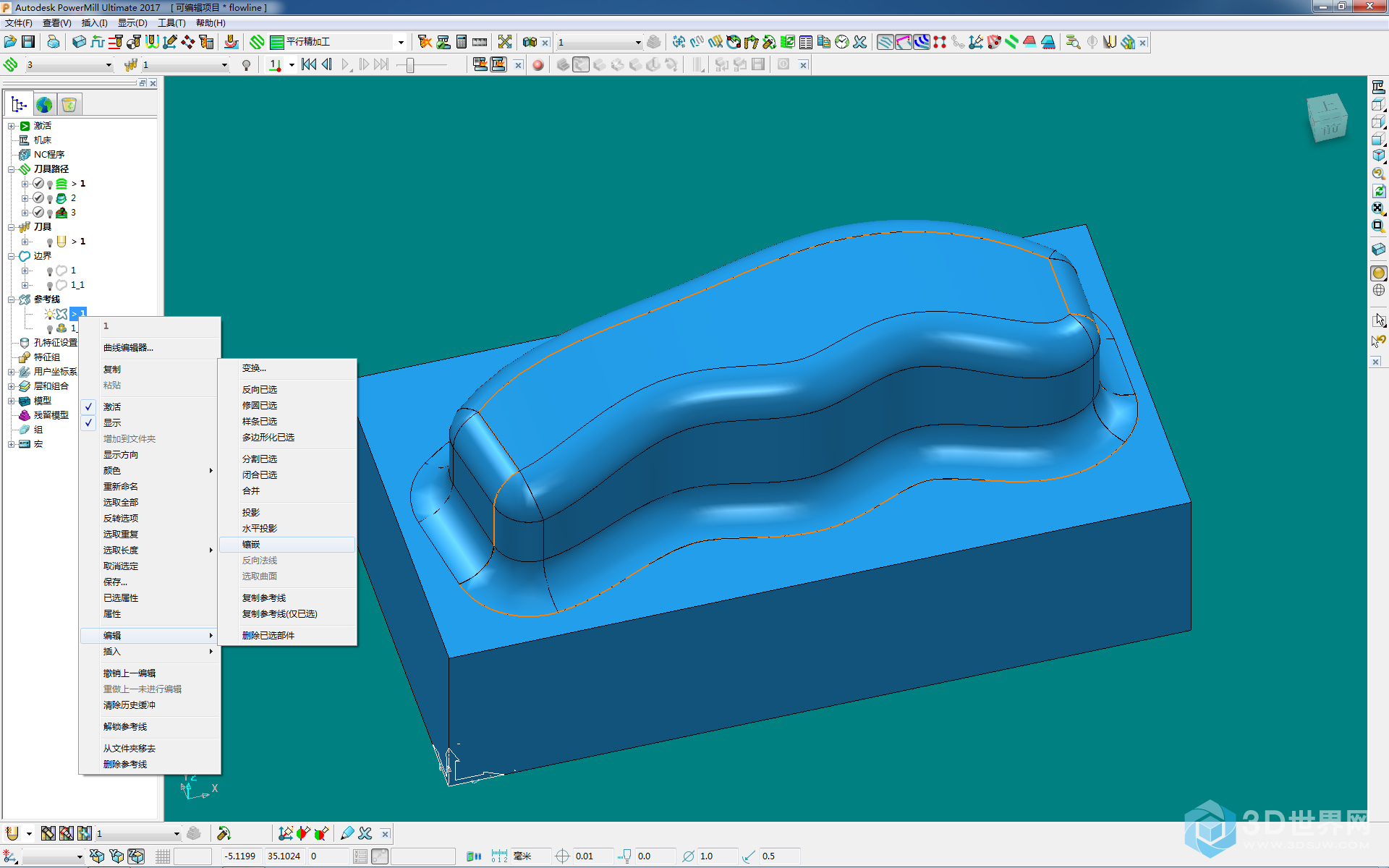
Task: Open the toolpath calculator icon
Action: tap(462, 42)
